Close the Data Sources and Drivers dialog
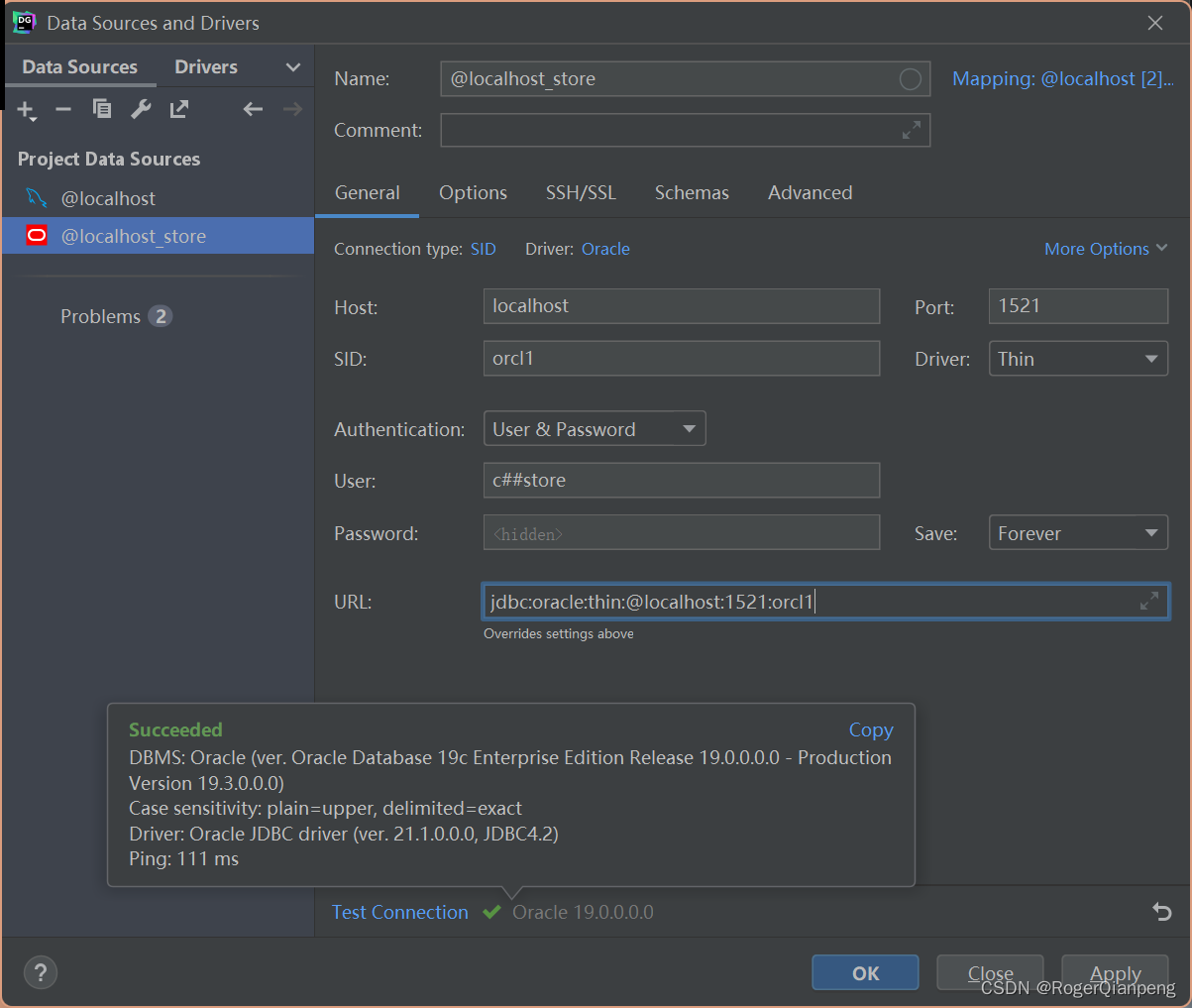The image size is (1192, 1008). [1155, 23]
